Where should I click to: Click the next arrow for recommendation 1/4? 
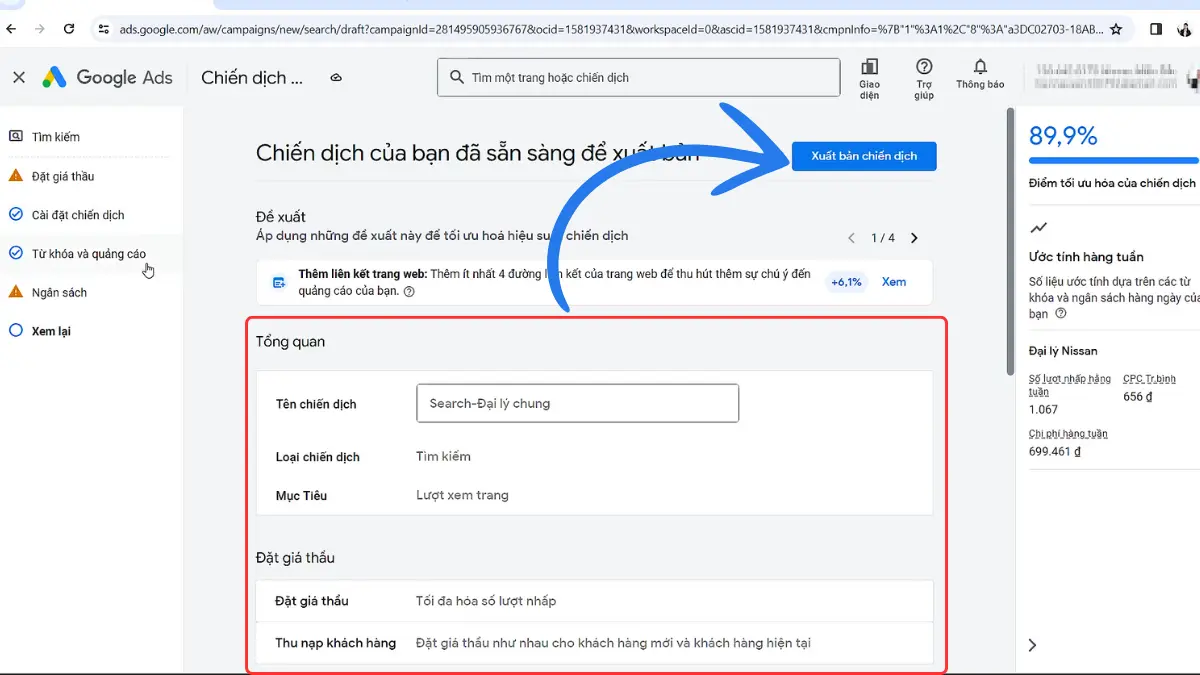click(913, 238)
